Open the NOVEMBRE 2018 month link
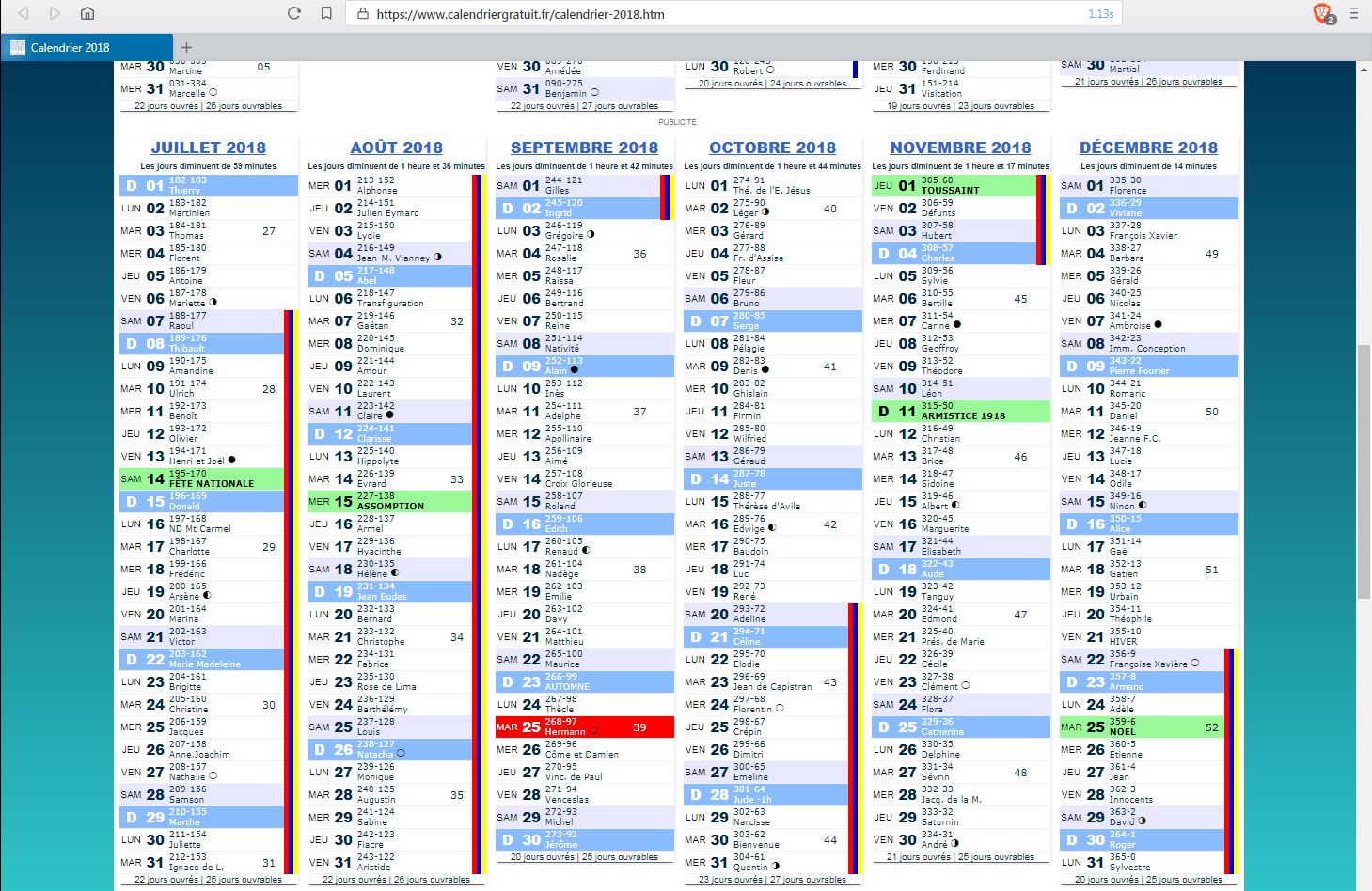Screen dimensions: 1372x891 click(960, 148)
